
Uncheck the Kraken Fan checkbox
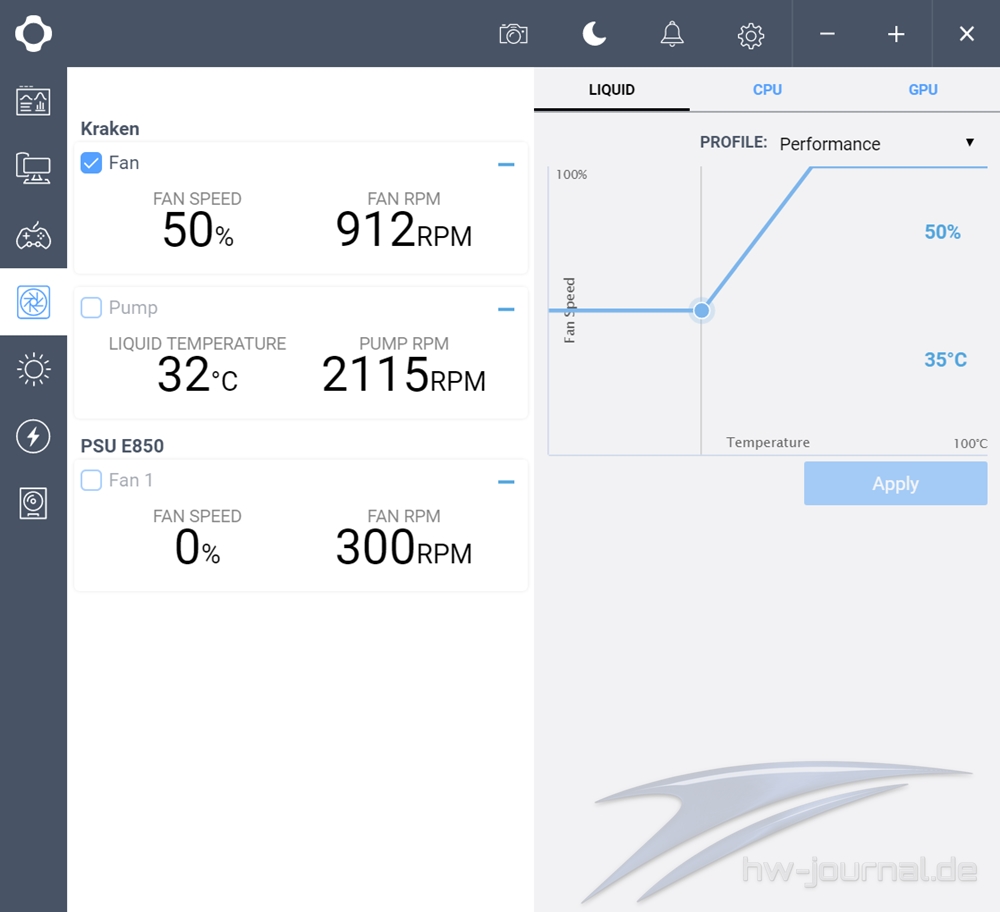(91, 163)
